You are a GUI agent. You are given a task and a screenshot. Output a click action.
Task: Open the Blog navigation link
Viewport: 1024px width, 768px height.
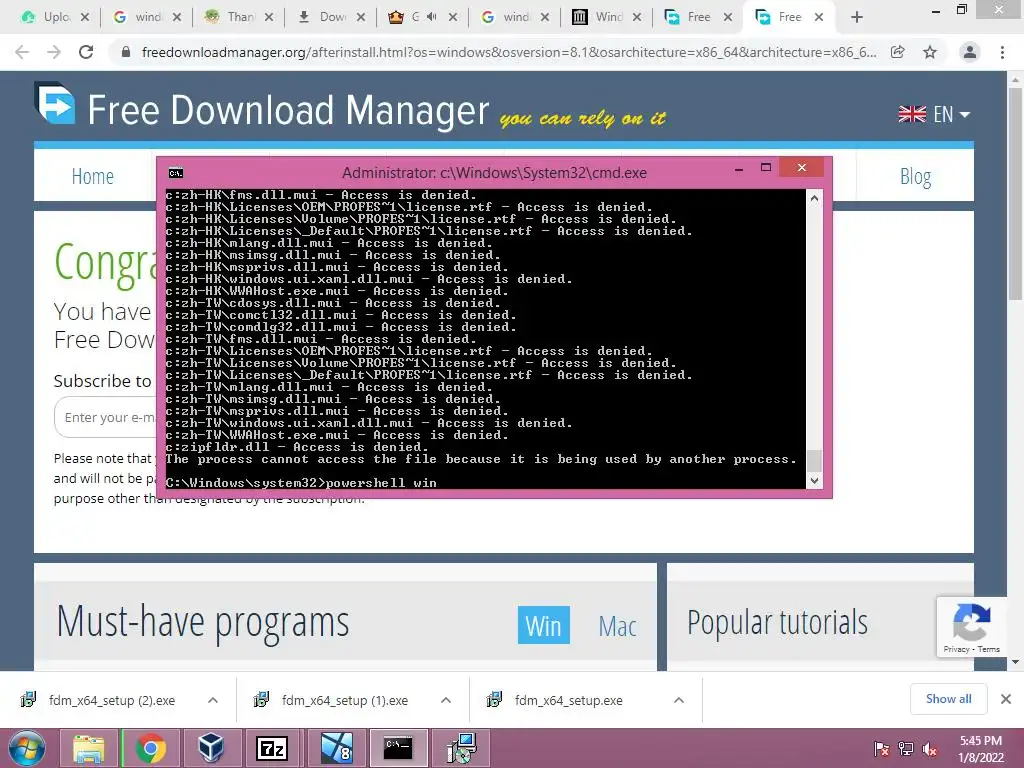click(x=916, y=176)
